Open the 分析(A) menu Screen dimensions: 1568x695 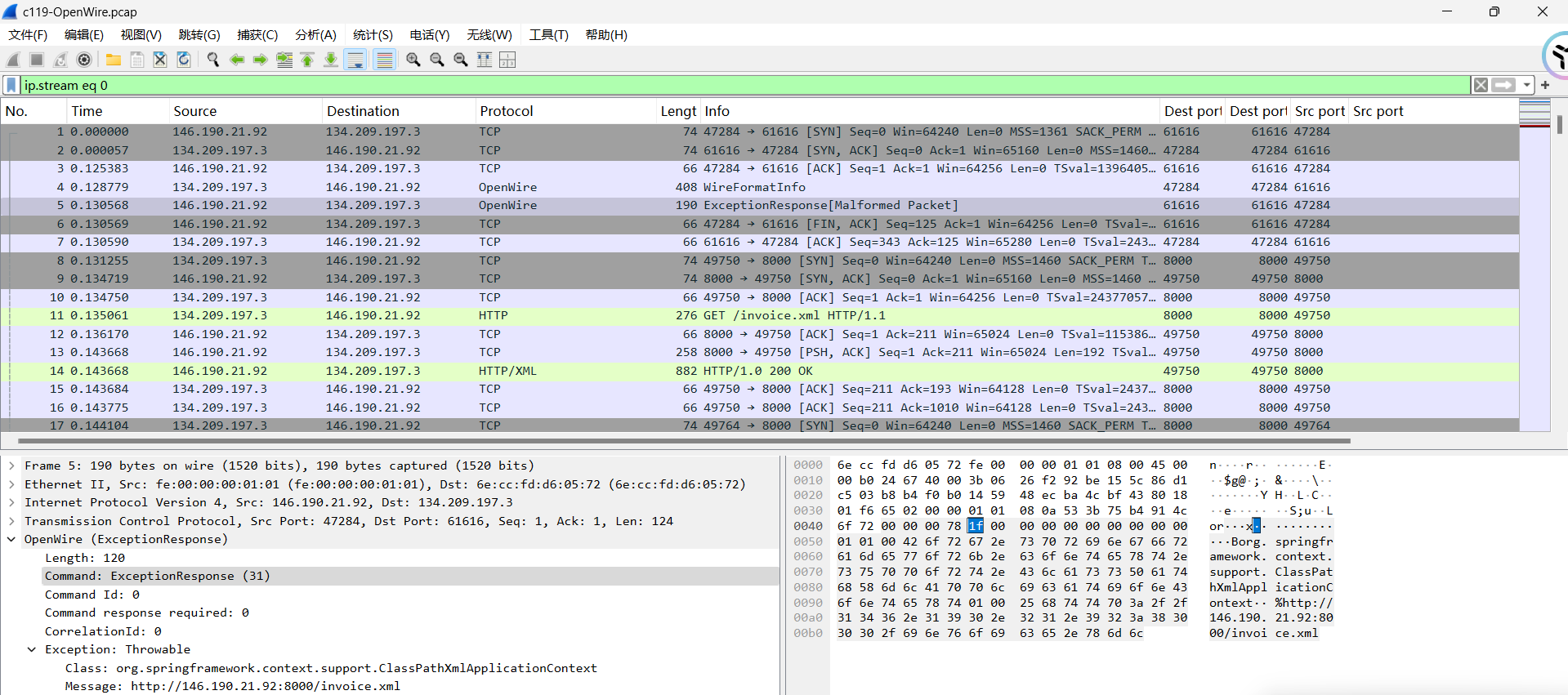(315, 35)
